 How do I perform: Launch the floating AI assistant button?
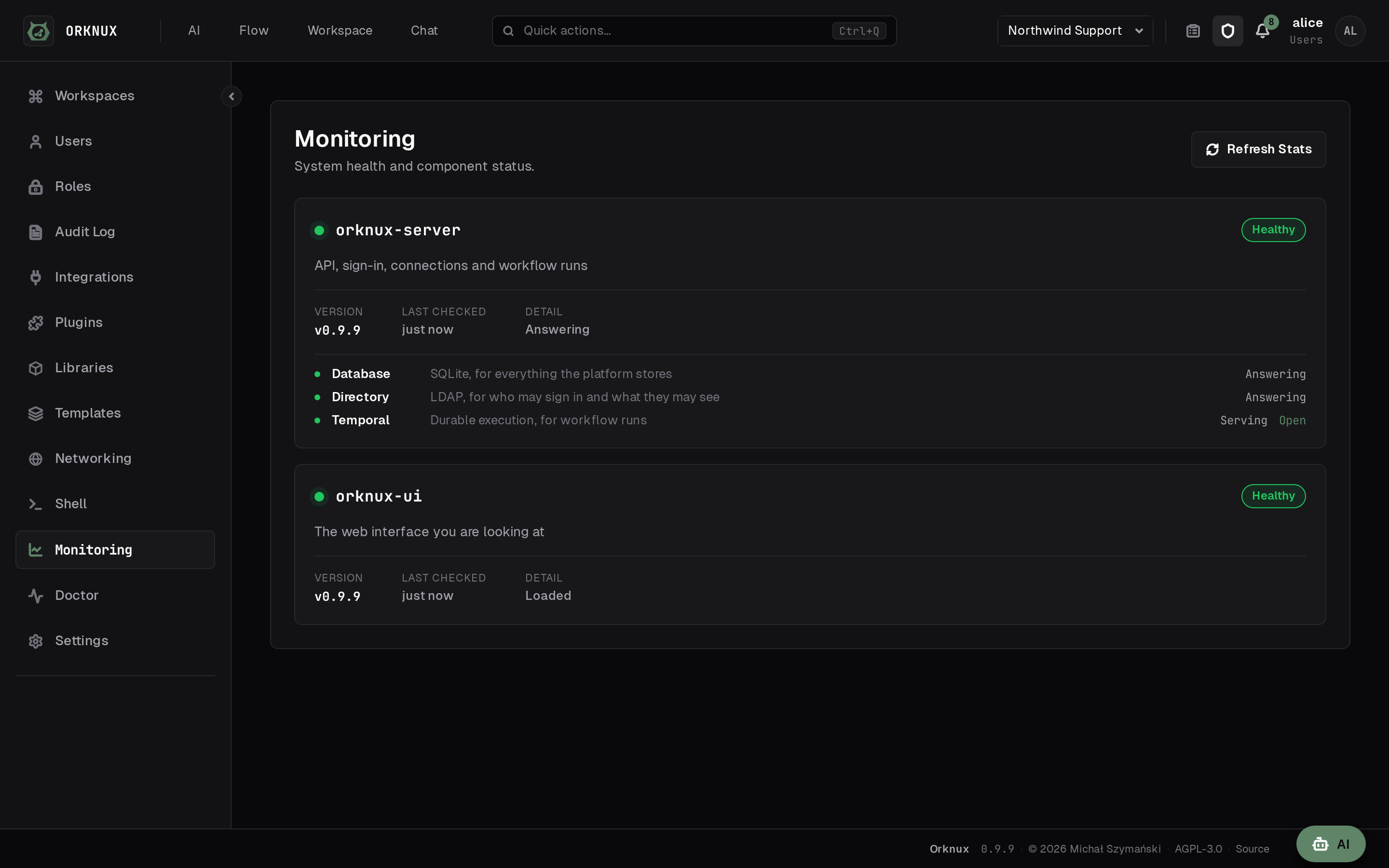pyautogui.click(x=1331, y=844)
